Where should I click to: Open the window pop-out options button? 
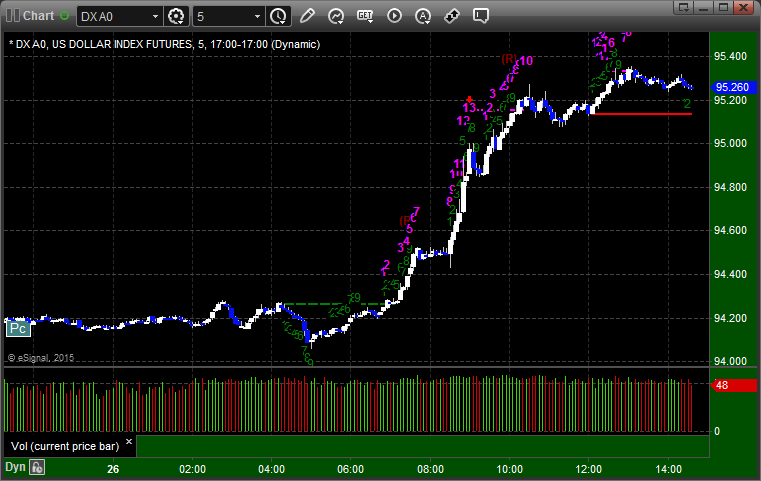tap(683, 7)
